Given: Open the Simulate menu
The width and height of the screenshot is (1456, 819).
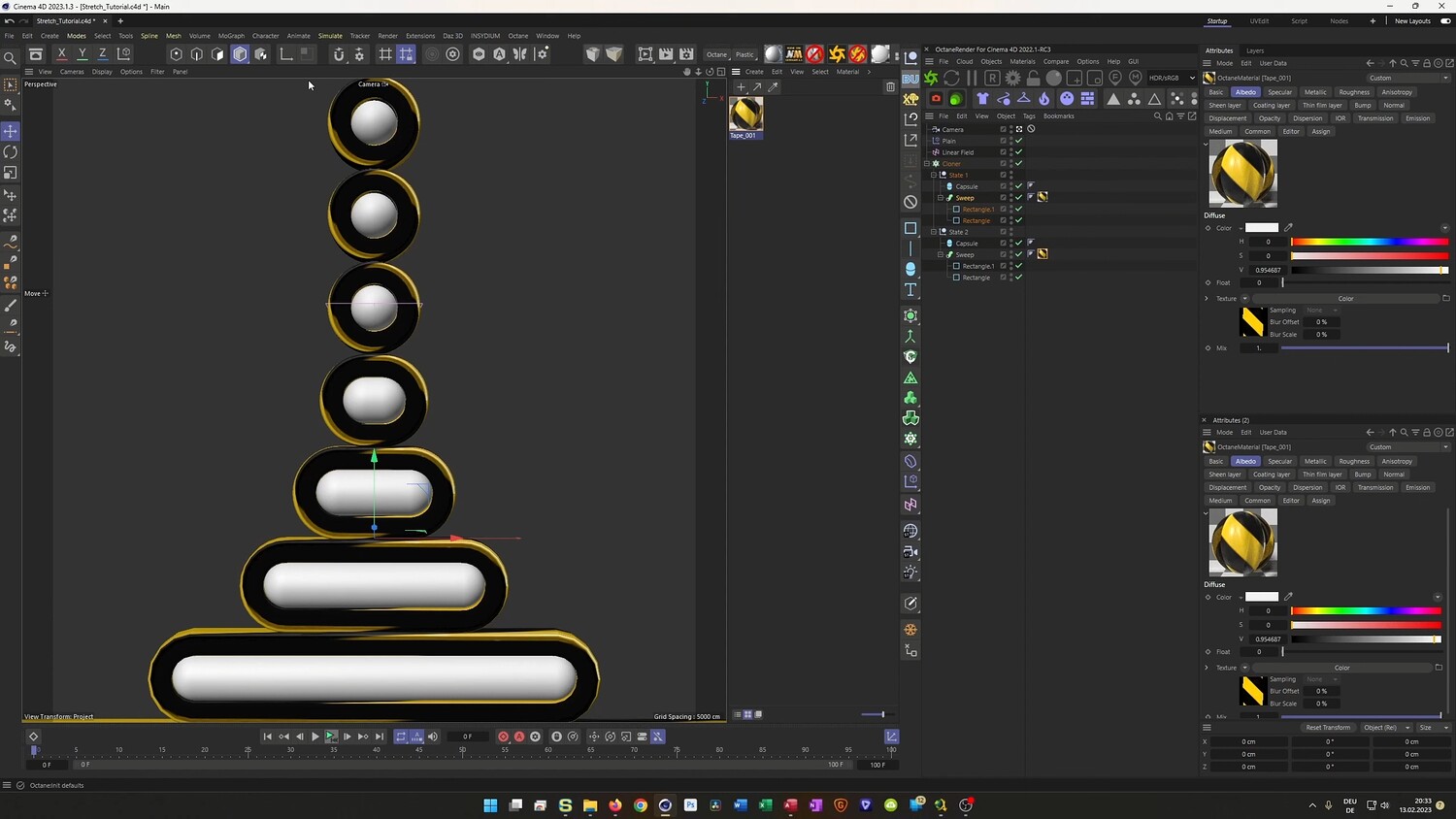Looking at the screenshot, I should coord(330,36).
